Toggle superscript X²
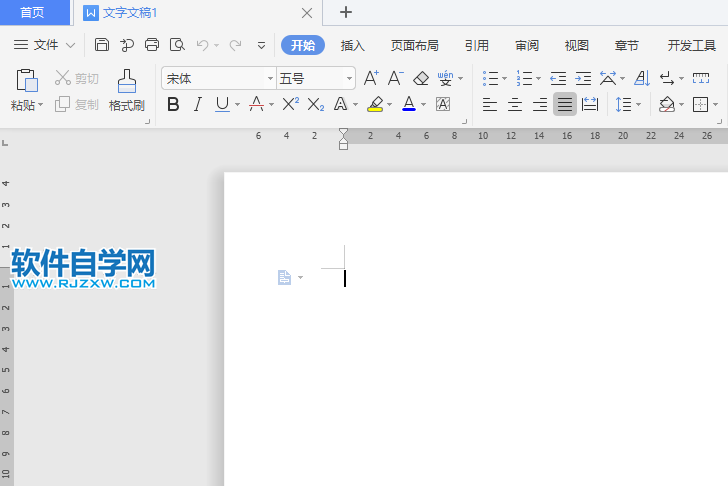This screenshot has height=486, width=728. (291, 104)
